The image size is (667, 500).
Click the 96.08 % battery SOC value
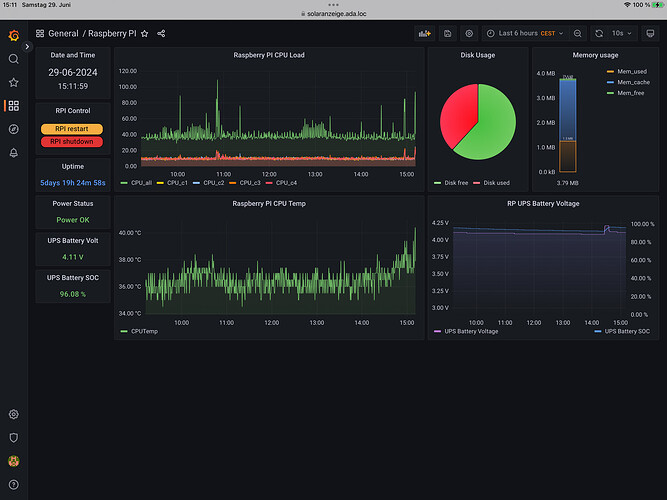point(73,294)
